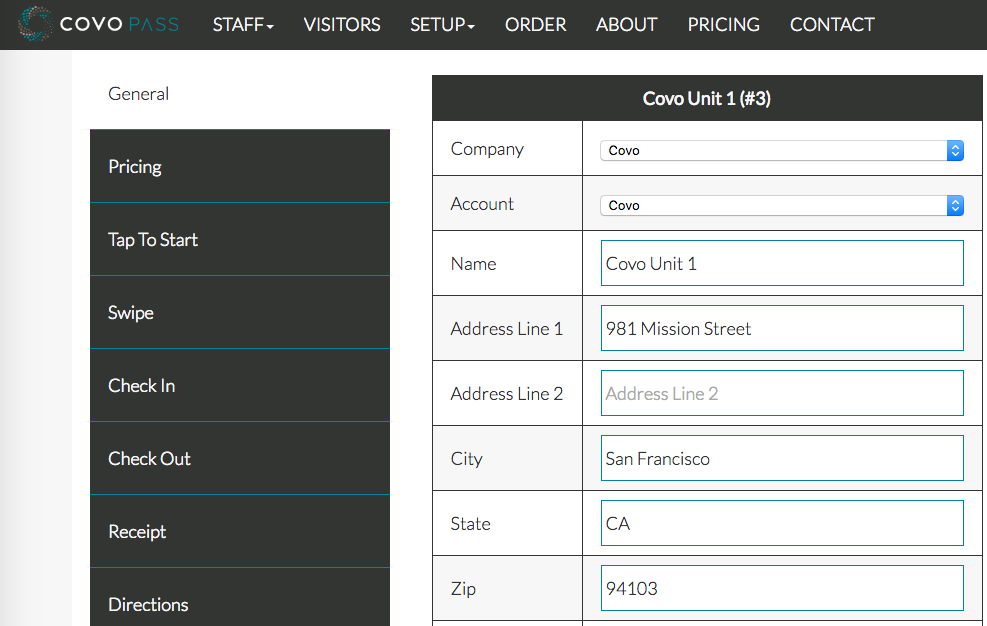Open the Tap To Start tab
This screenshot has width=987, height=626.
pos(240,239)
